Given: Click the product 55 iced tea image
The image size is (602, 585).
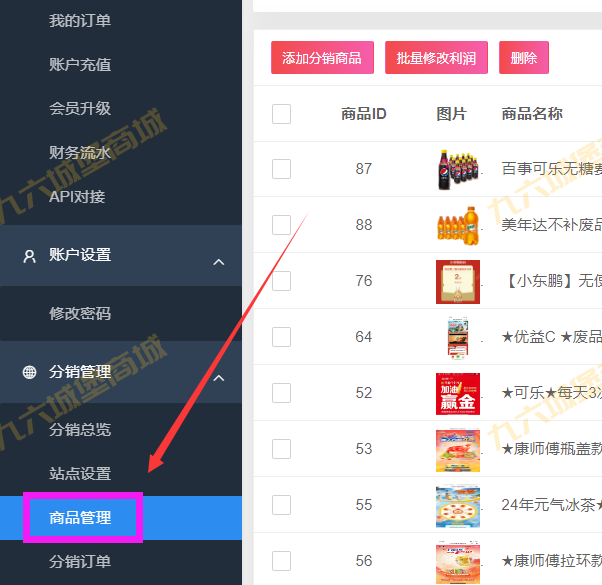Looking at the screenshot, I should [x=458, y=507].
